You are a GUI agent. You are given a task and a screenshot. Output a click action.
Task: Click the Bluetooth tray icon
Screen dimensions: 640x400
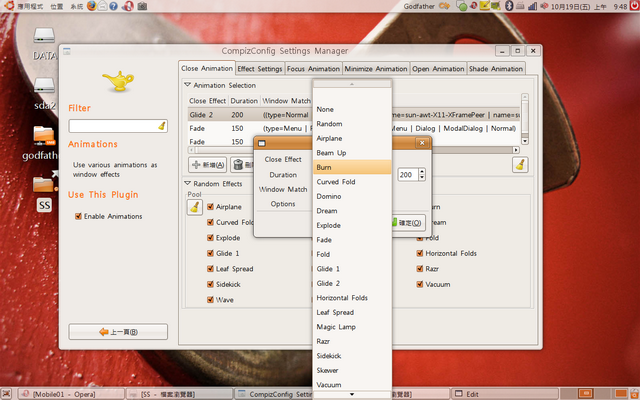pyautogui.click(x=509, y=6)
